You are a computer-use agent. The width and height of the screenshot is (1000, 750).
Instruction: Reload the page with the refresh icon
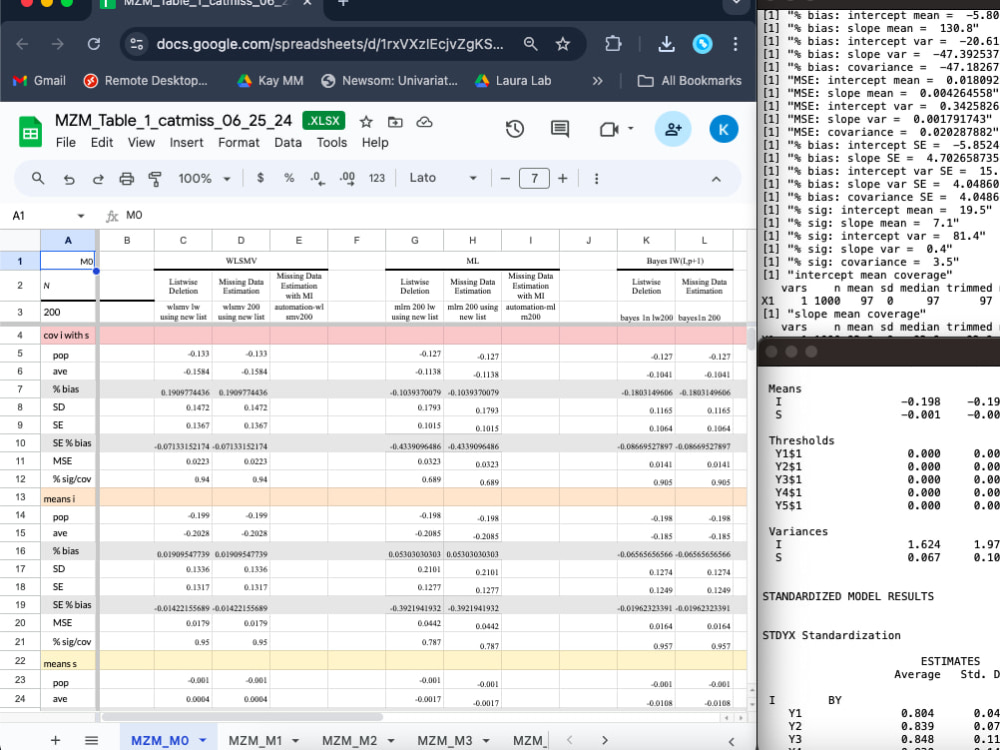tap(94, 44)
